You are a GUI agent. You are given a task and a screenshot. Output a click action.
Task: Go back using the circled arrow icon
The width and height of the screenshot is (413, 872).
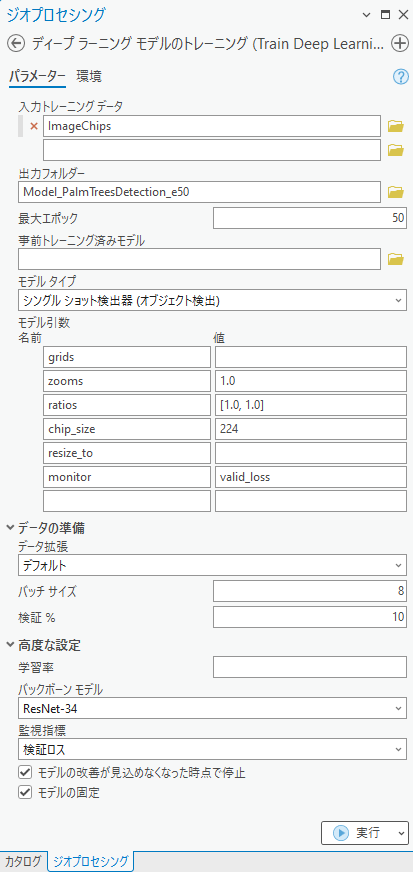tap(17, 43)
